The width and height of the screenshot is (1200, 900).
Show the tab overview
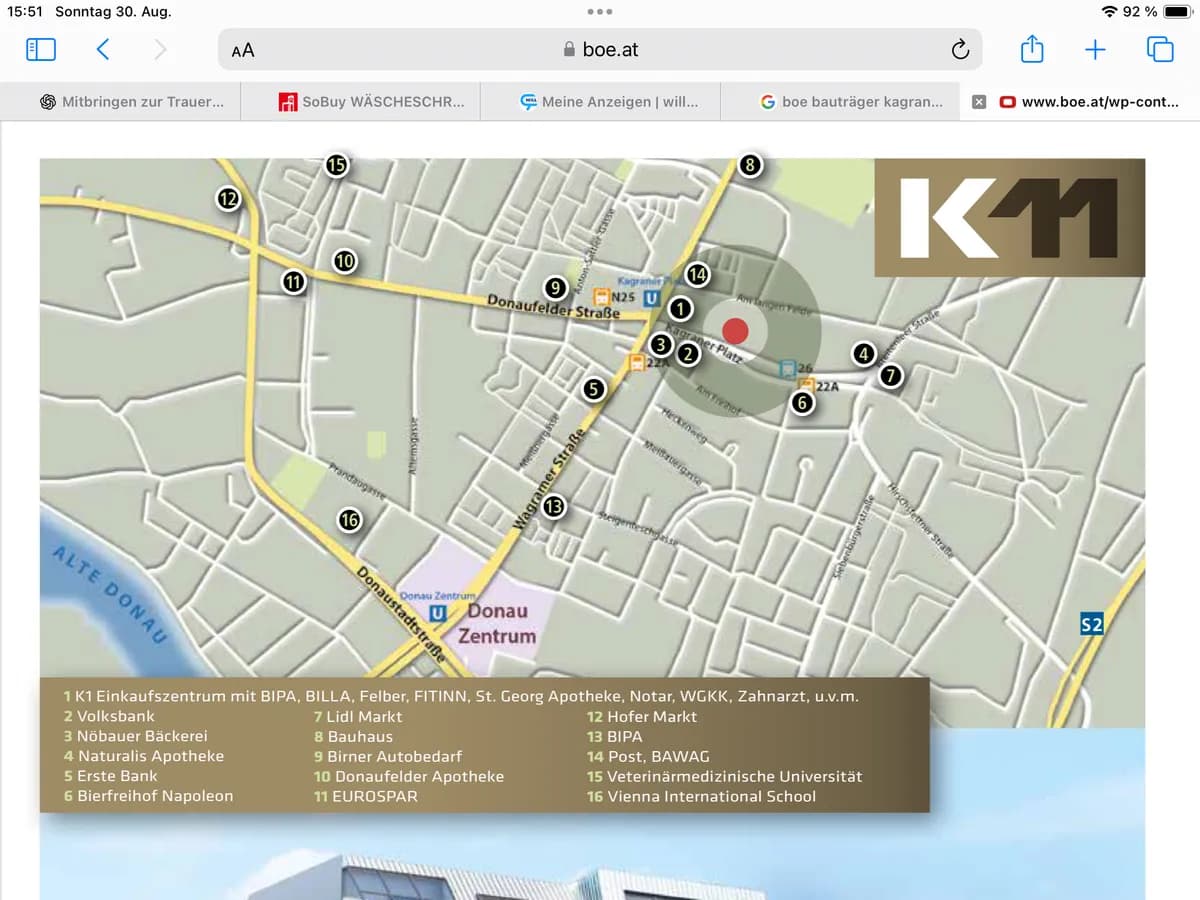pyautogui.click(x=1160, y=49)
